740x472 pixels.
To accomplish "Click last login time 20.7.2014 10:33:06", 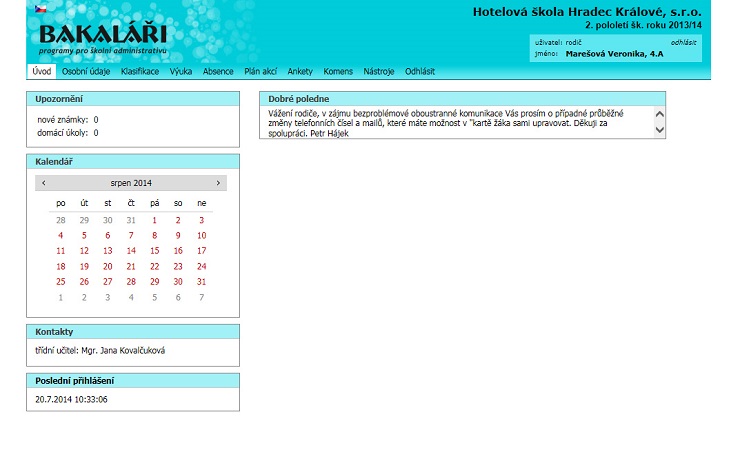I will pos(71,399).
